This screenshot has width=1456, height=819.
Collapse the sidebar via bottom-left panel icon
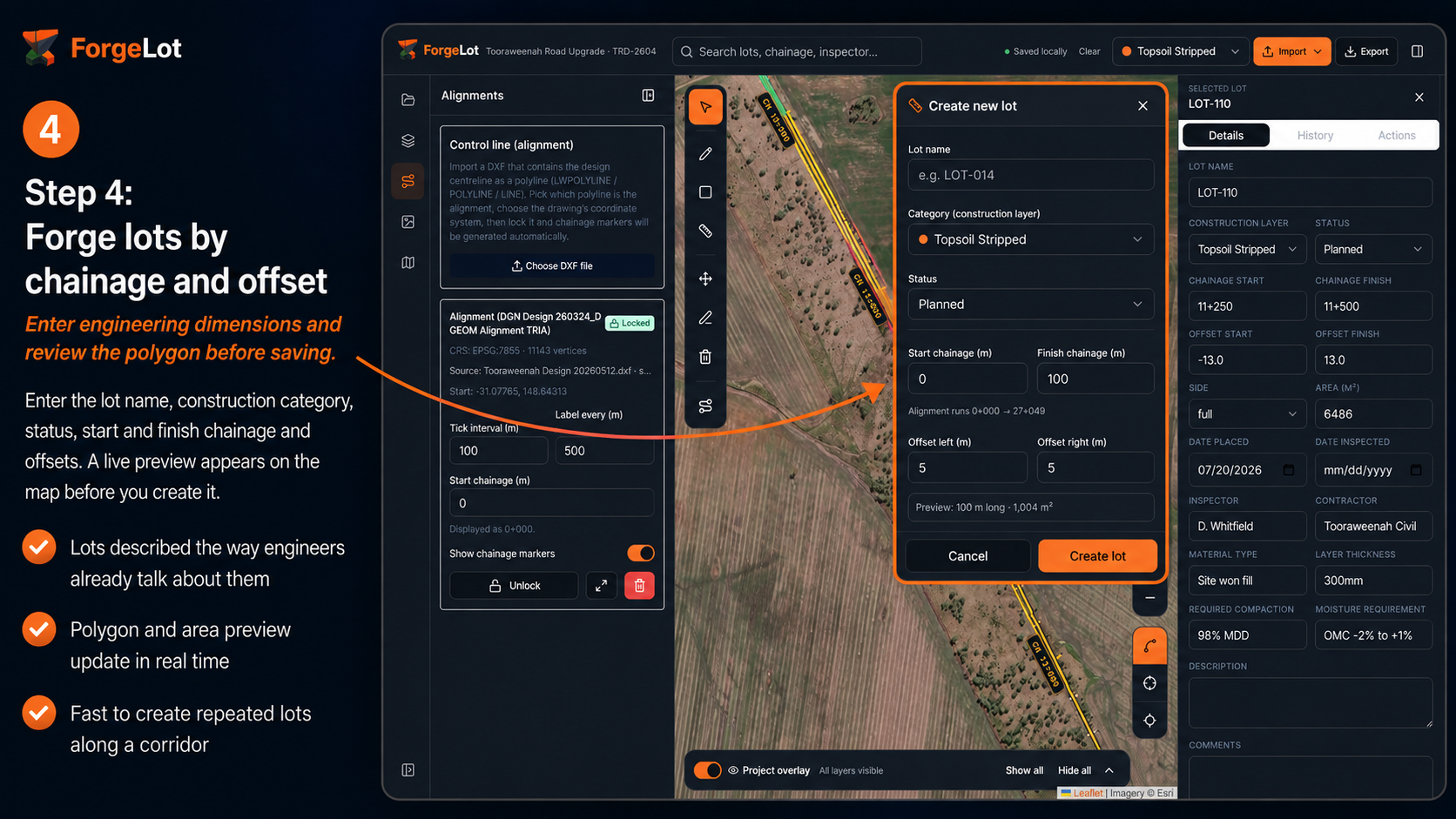click(408, 769)
